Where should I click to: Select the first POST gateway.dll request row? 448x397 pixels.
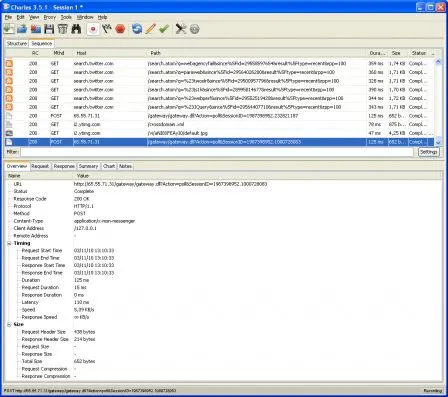[x=219, y=116]
